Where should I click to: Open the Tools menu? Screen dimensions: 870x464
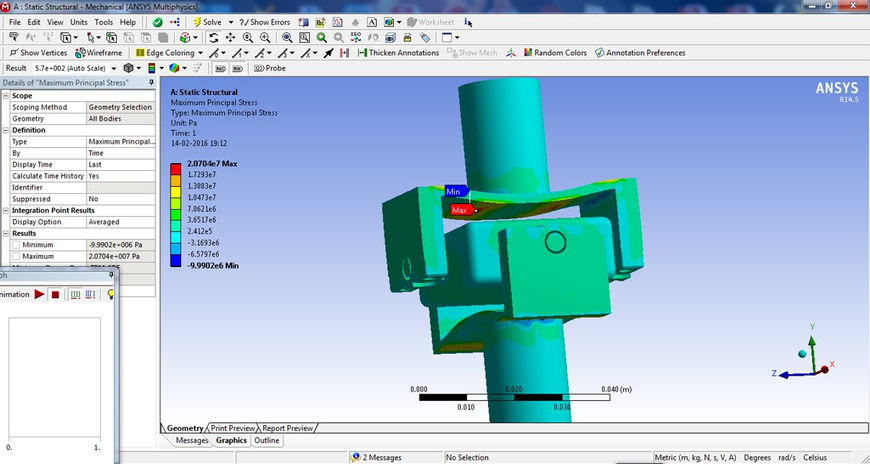pos(103,22)
